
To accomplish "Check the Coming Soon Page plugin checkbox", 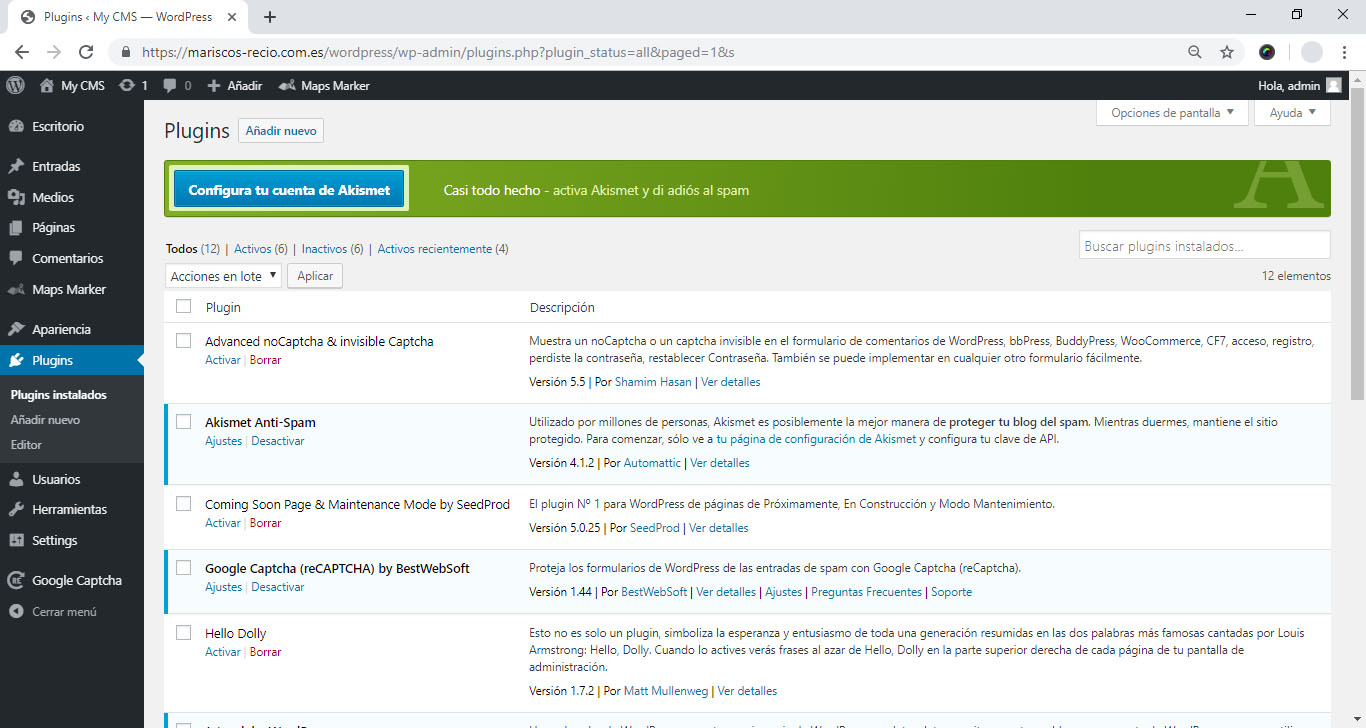I will click(183, 504).
